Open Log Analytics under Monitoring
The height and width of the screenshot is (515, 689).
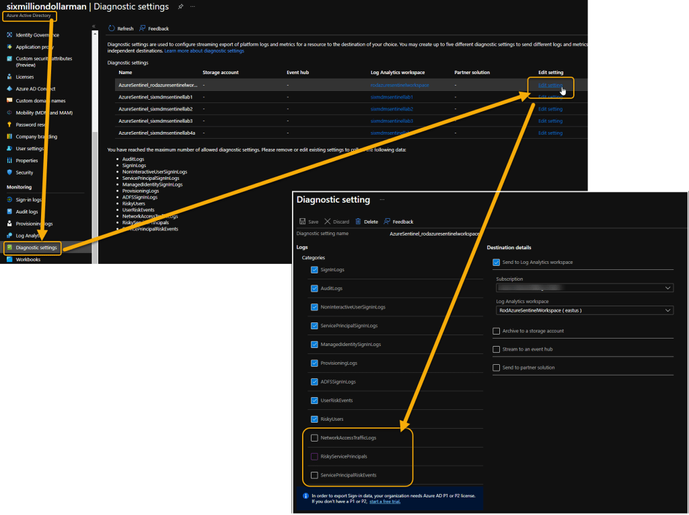pyautogui.click(x=24, y=236)
